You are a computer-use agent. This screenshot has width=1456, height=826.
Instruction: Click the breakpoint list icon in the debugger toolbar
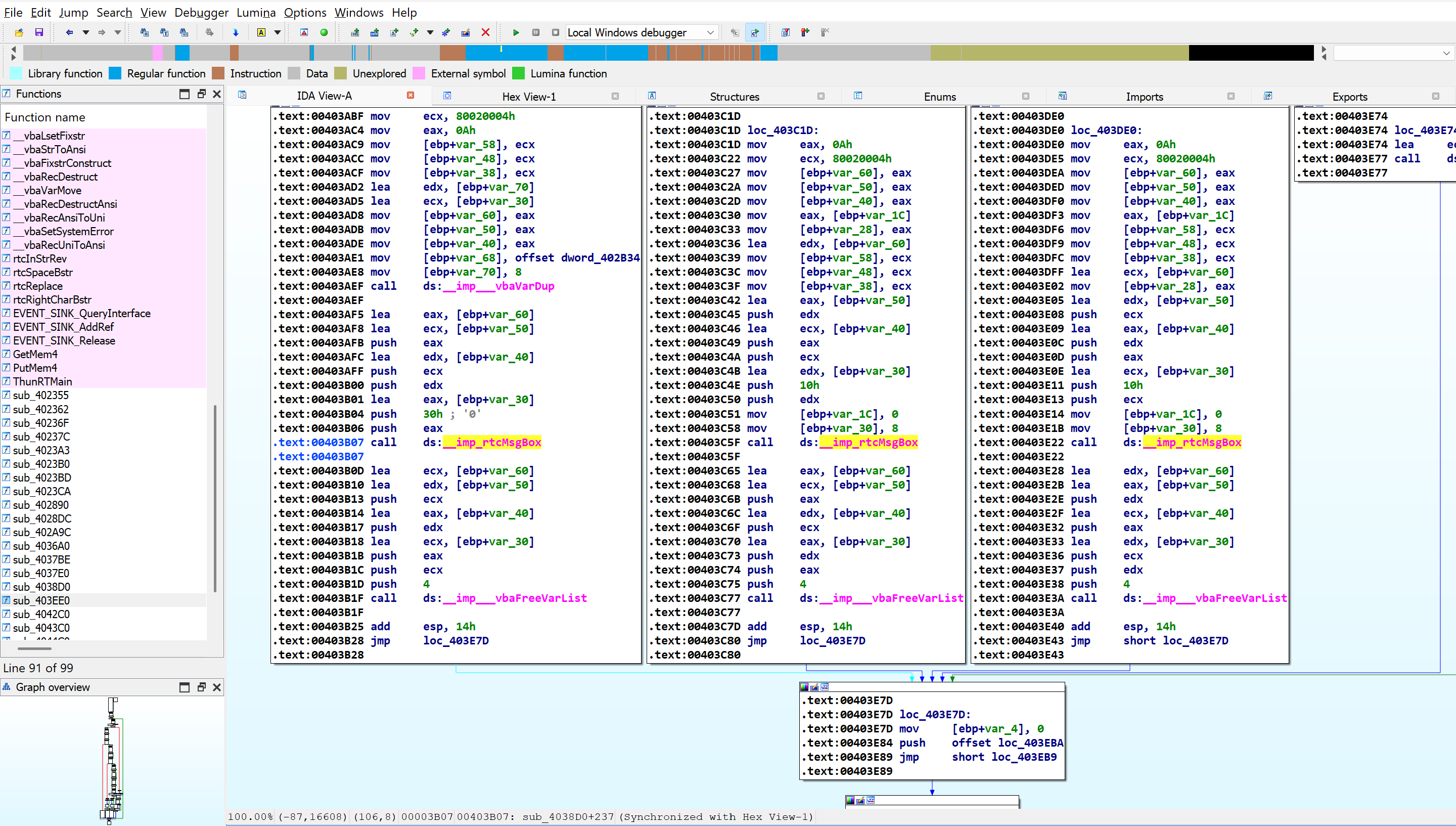point(785,32)
